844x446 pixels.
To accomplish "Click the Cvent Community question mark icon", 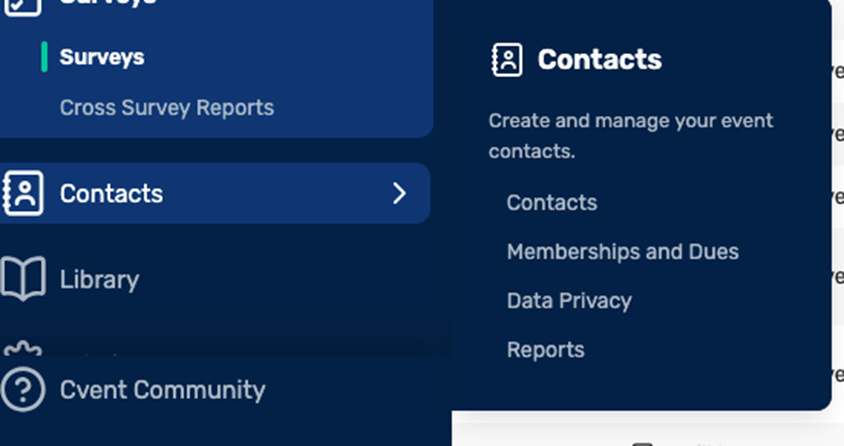I will coord(23,390).
